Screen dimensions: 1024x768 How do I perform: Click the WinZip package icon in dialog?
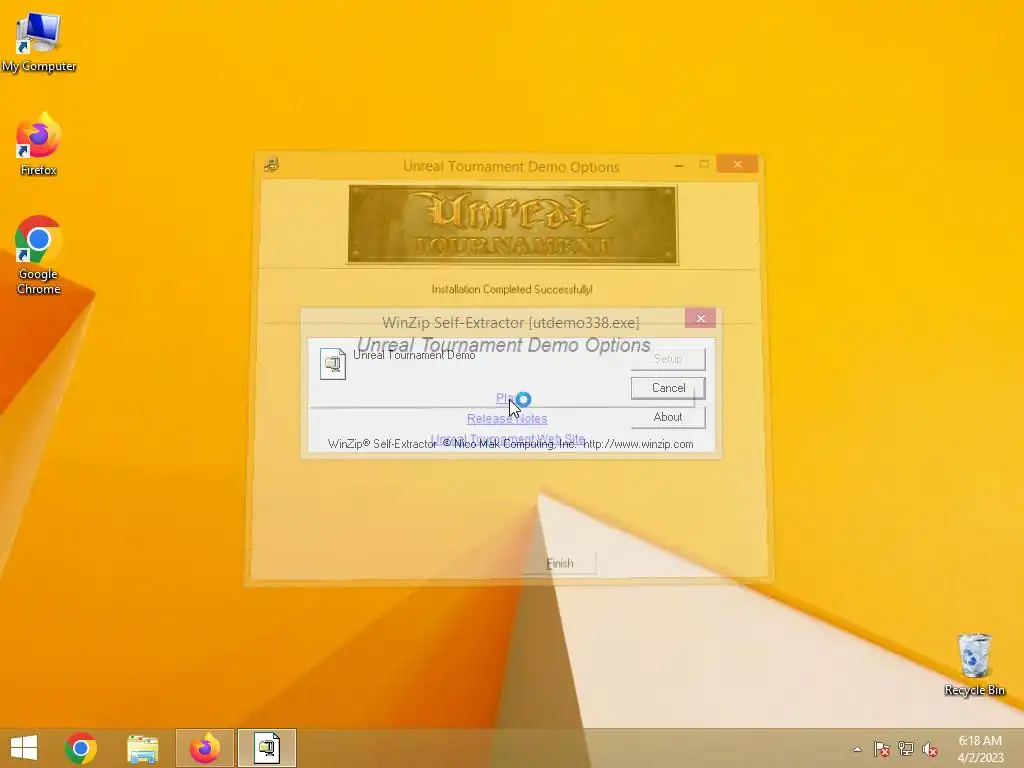point(332,363)
